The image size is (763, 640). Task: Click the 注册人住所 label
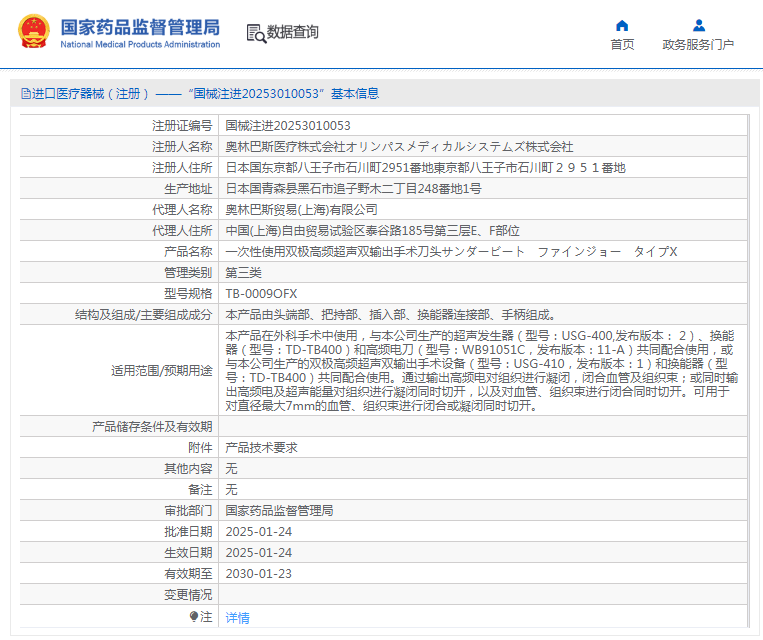tap(182, 167)
